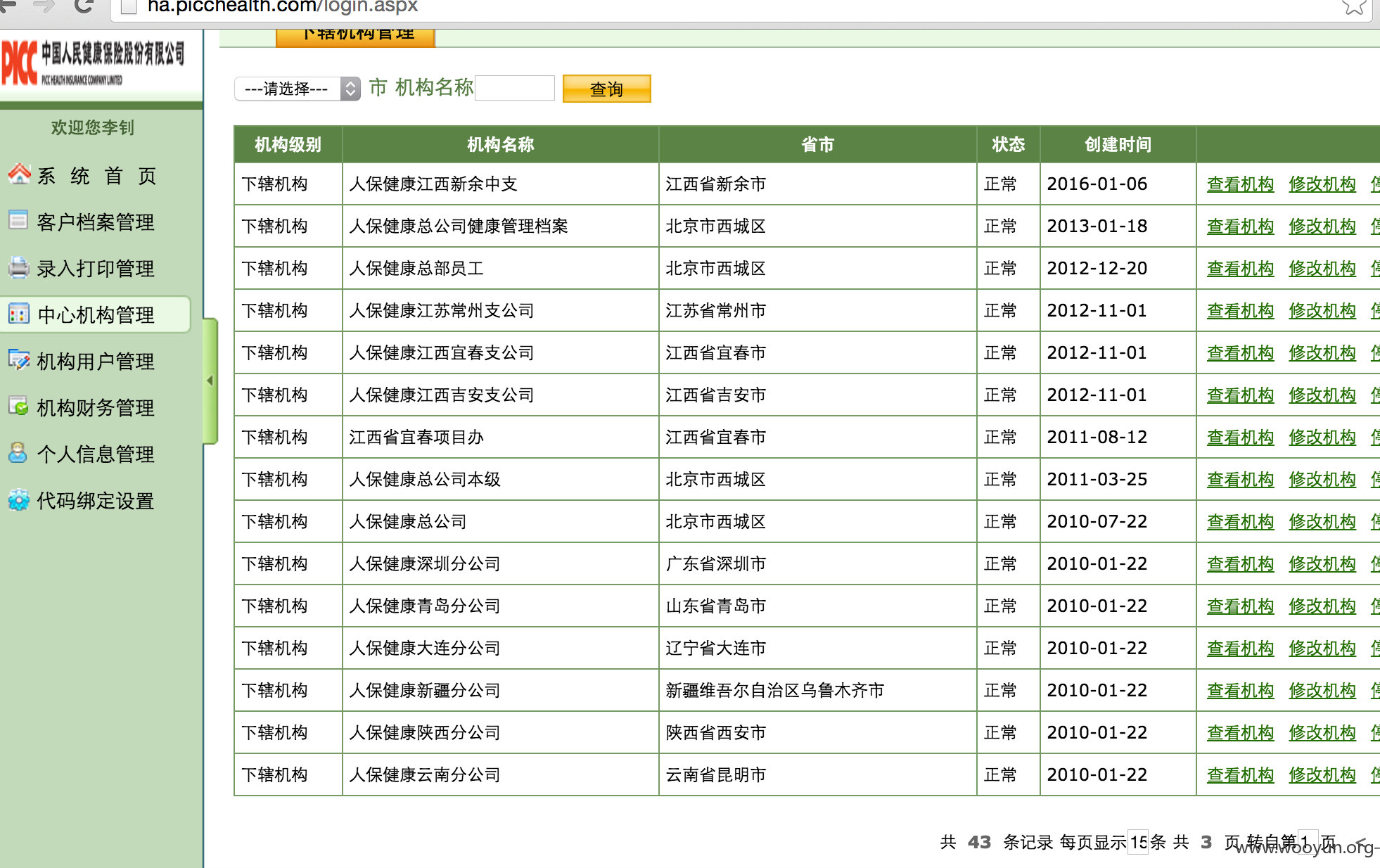Open the ---请选择--- city dropdown
This screenshot has width=1380, height=868.
[298, 89]
